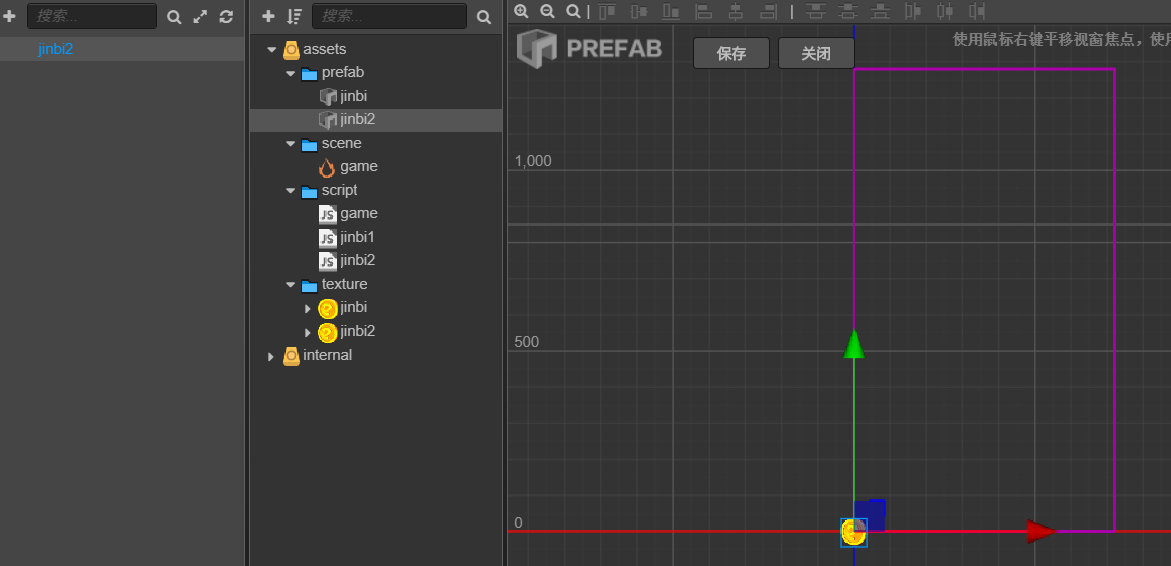This screenshot has width=1171, height=566.
Task: Expand all hierarchy nodes with the arrows icon
Action: tap(200, 16)
